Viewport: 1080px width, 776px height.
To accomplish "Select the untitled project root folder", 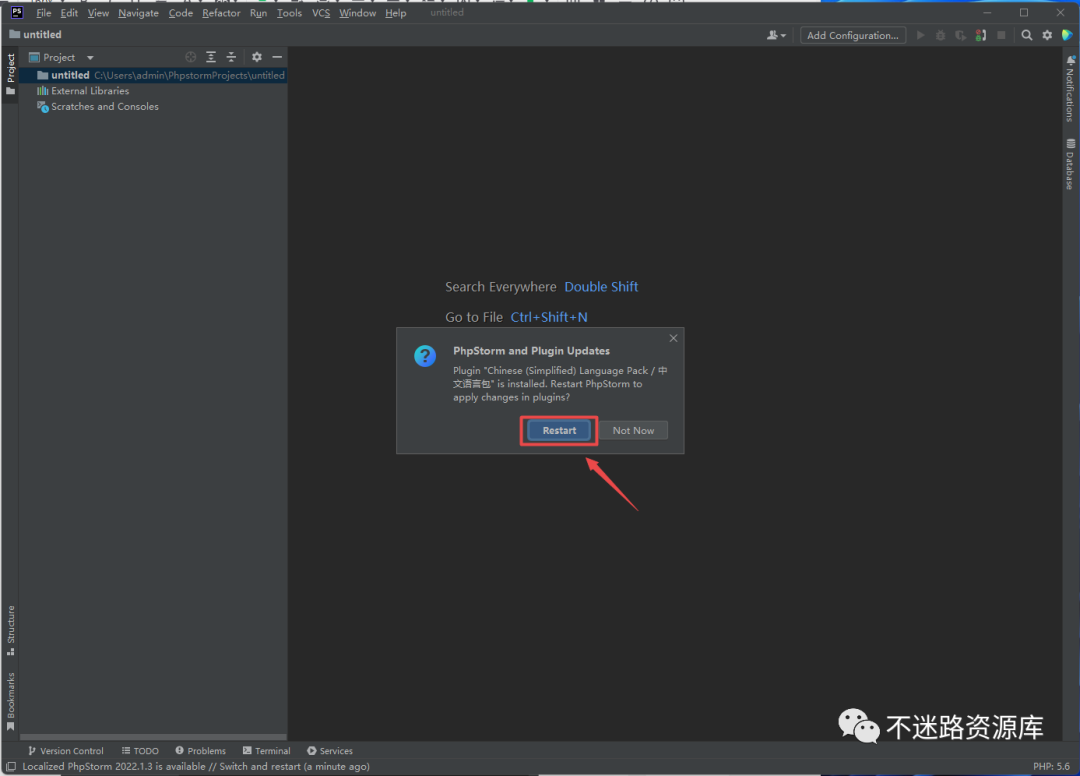I will point(153,75).
